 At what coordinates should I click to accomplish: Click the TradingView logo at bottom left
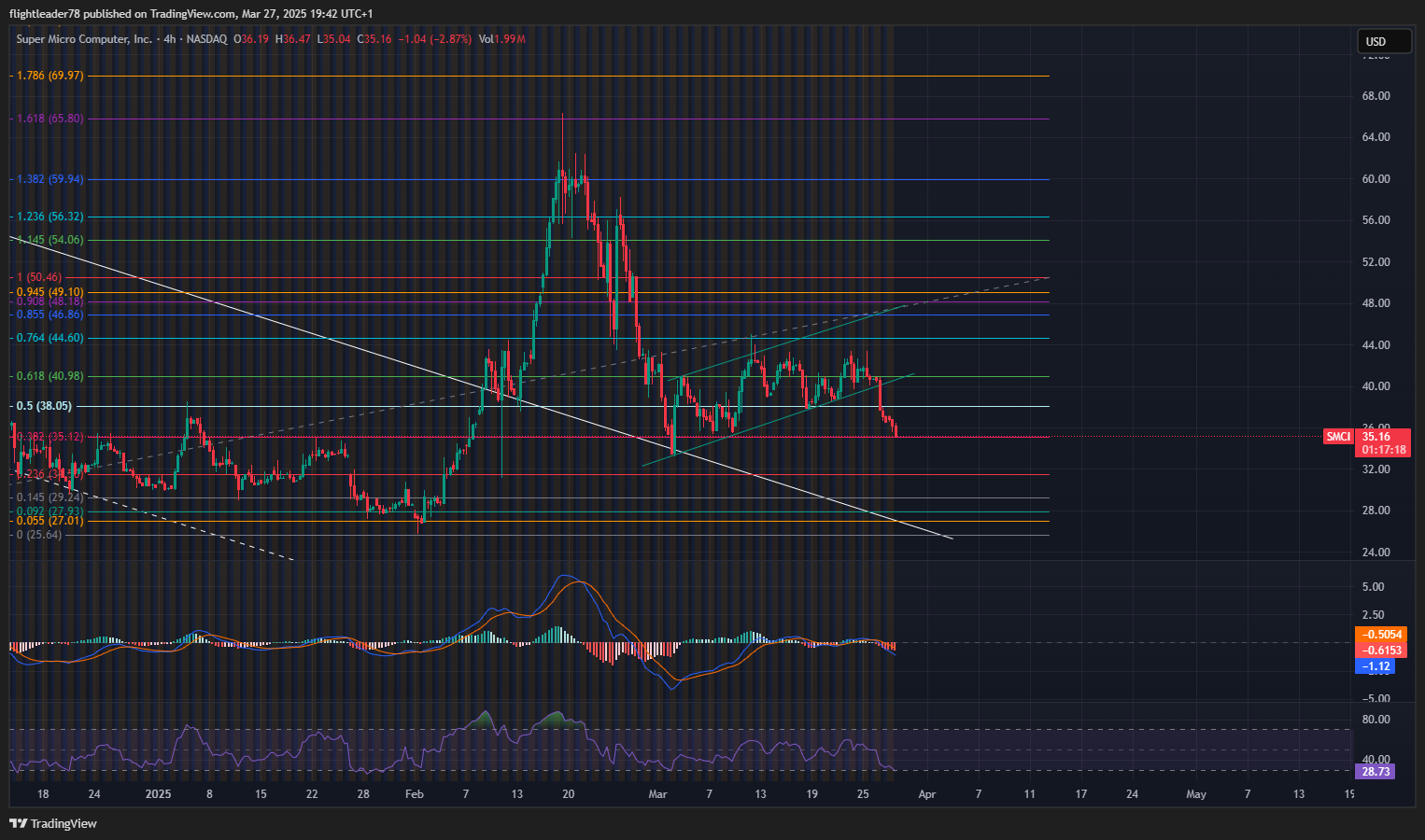click(x=53, y=823)
